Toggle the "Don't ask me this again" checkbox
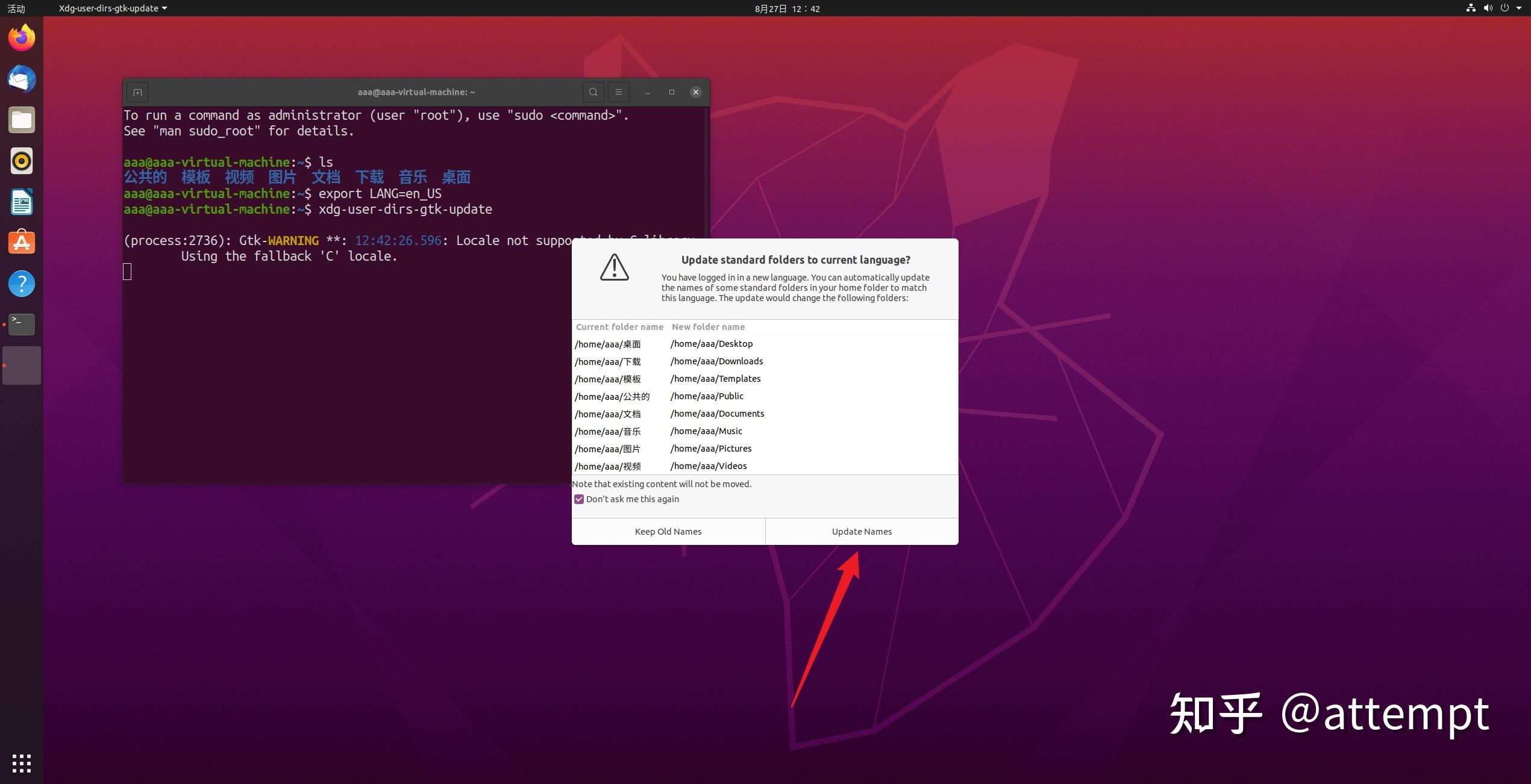Viewport: 1531px width, 784px height. [x=579, y=499]
